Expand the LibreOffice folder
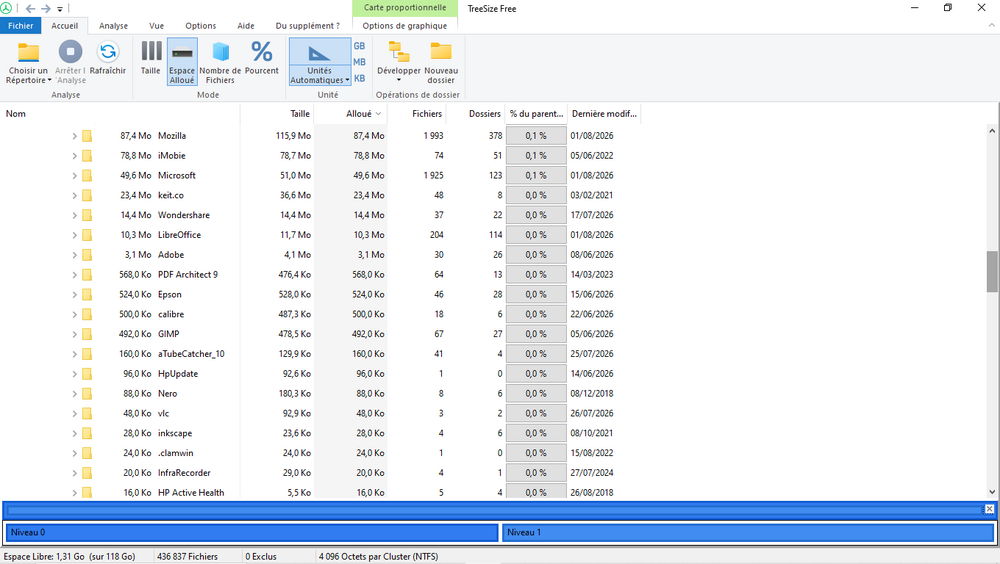The width and height of the screenshot is (1000, 564). point(74,235)
